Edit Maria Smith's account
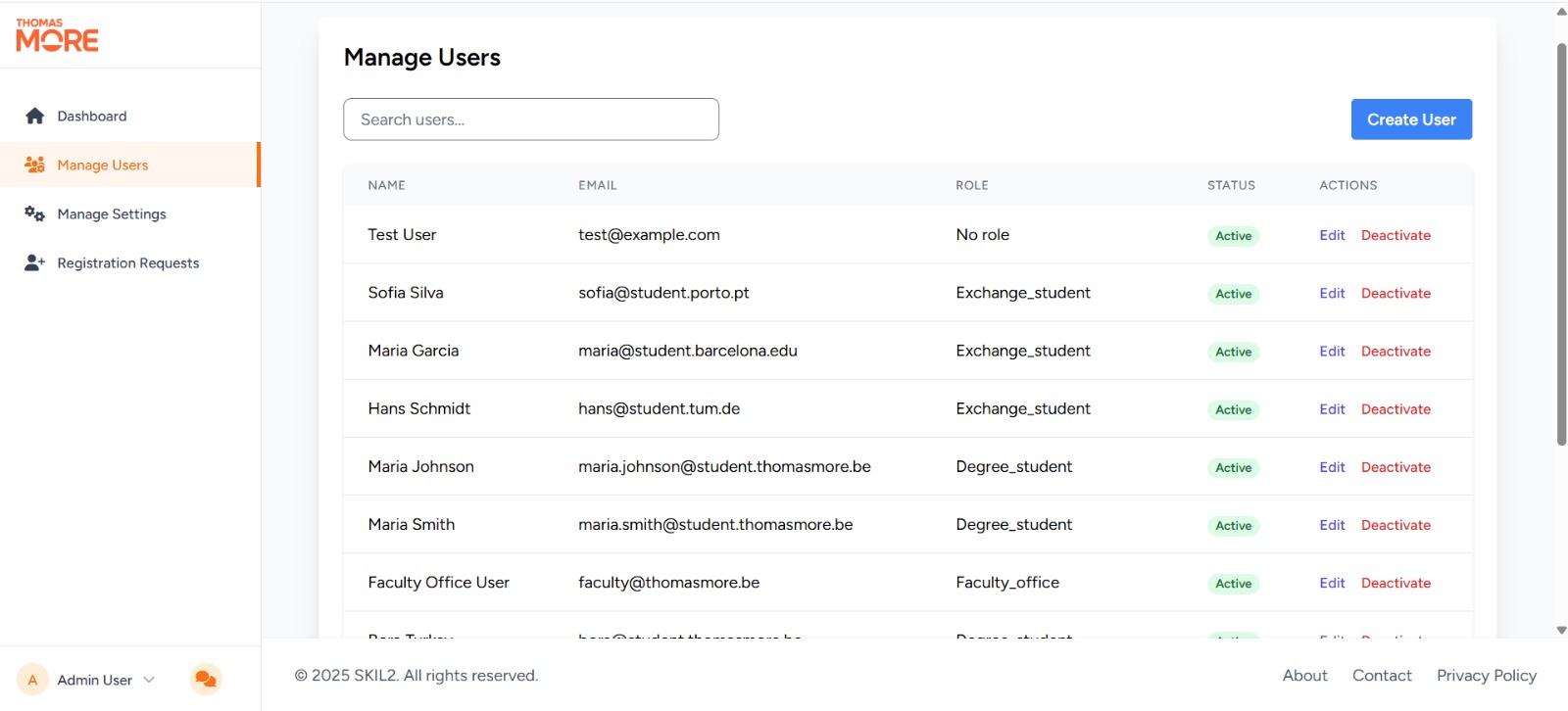Image resolution: width=1568 pixels, height=711 pixels. click(1332, 525)
